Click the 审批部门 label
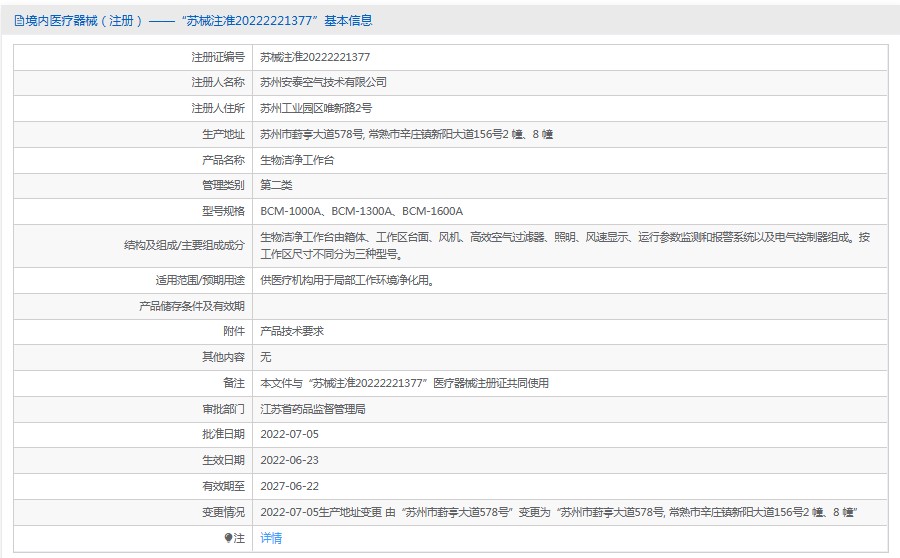This screenshot has width=900, height=558. [x=223, y=409]
